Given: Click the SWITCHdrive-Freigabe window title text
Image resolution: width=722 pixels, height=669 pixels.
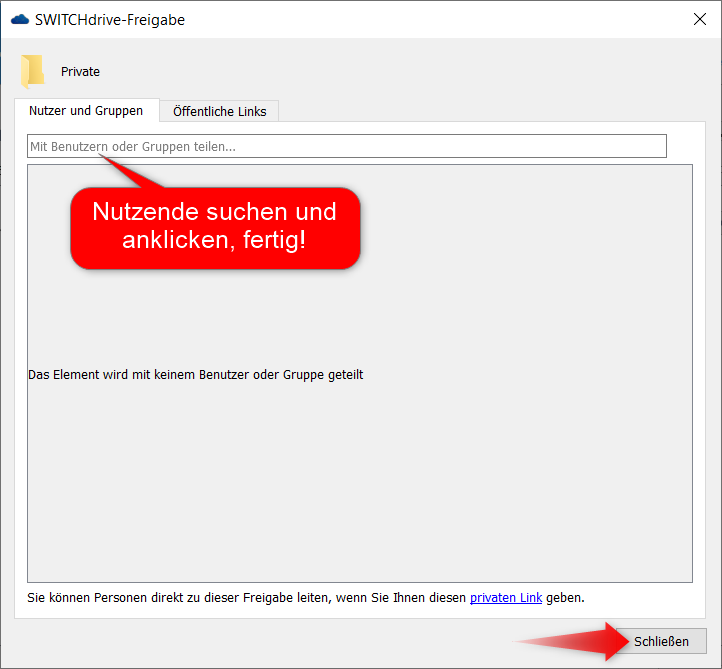Looking at the screenshot, I should click(x=110, y=19).
